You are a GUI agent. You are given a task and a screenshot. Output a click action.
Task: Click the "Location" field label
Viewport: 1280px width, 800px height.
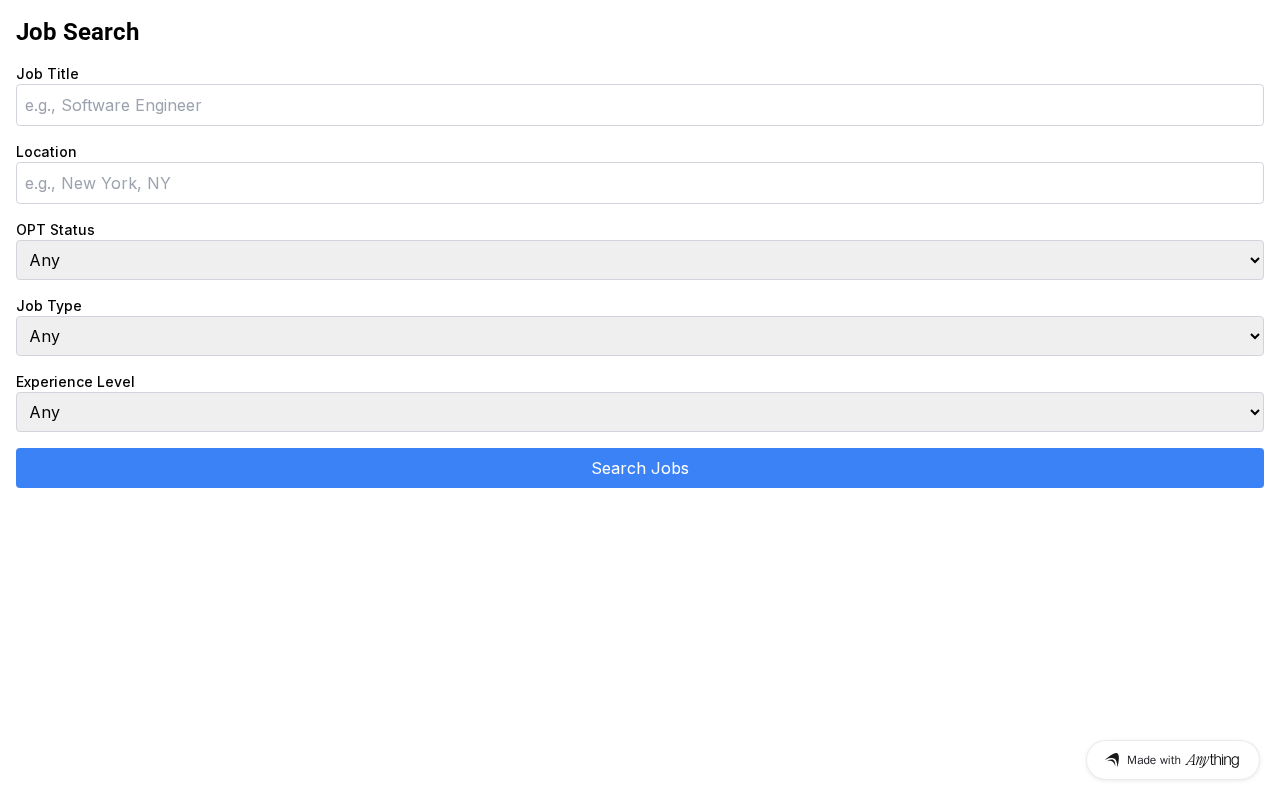pos(46,152)
